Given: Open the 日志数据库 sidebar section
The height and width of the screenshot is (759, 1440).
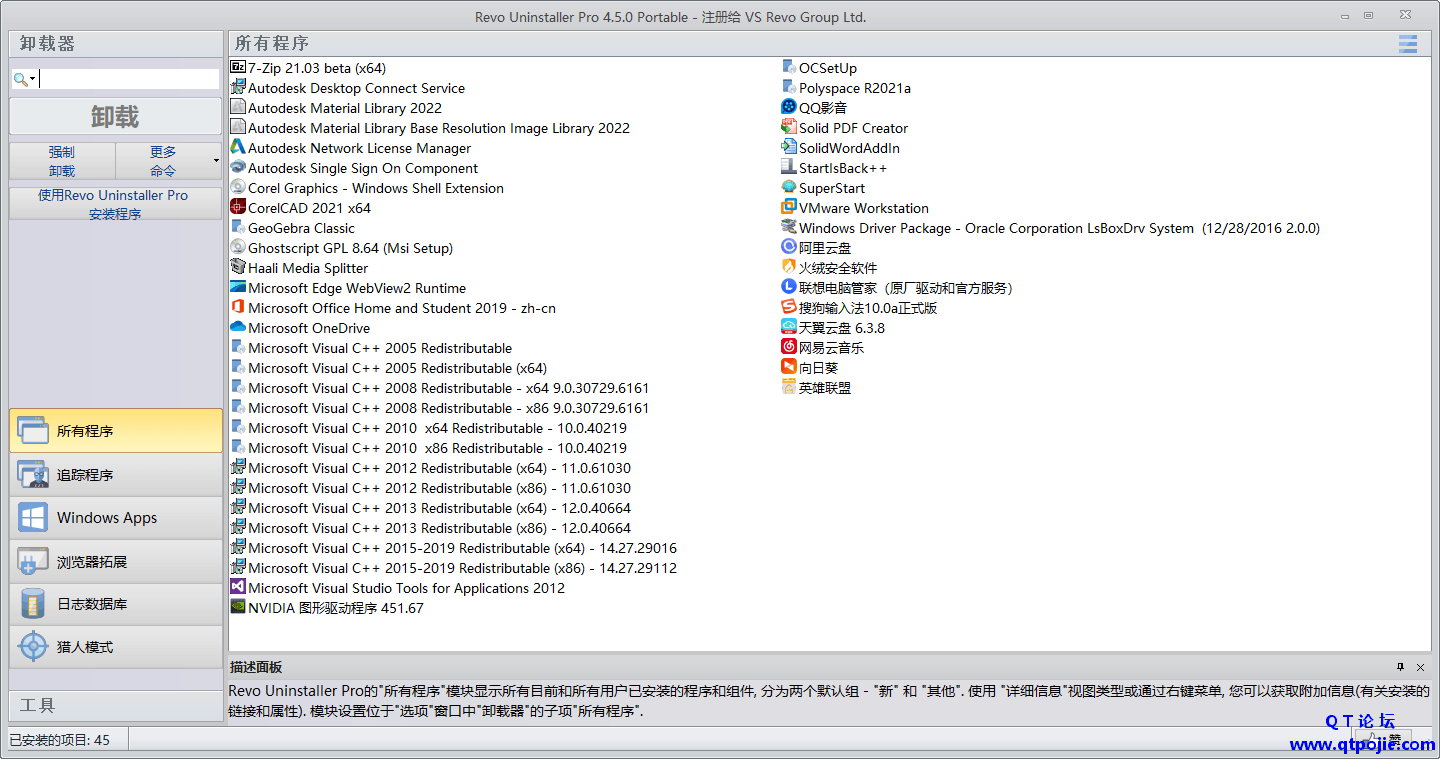Looking at the screenshot, I should 116,604.
